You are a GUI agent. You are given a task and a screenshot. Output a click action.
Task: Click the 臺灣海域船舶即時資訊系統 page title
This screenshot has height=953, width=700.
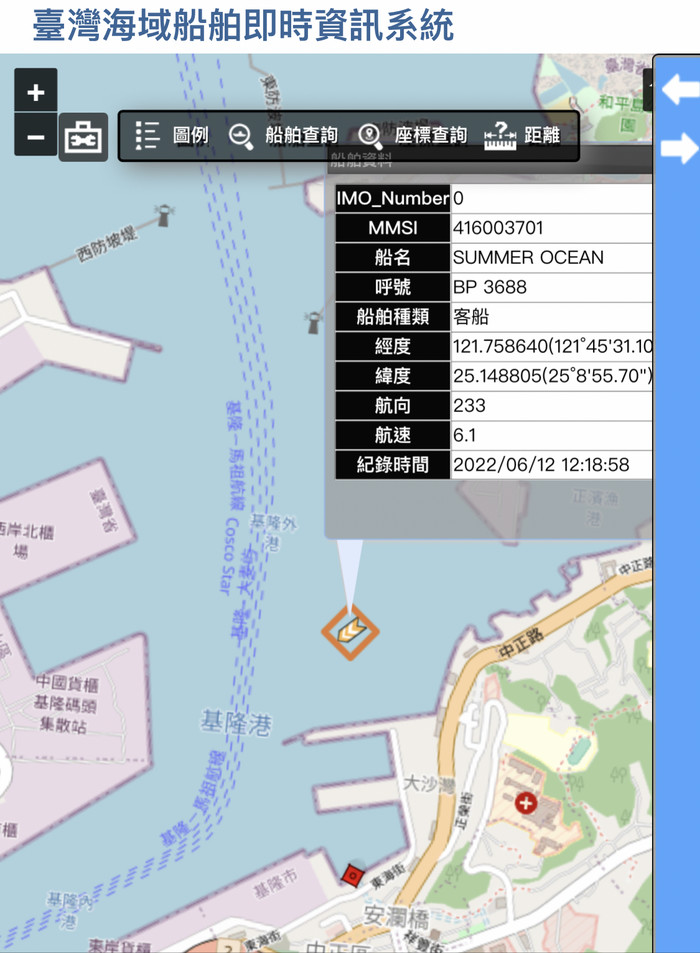click(x=244, y=25)
